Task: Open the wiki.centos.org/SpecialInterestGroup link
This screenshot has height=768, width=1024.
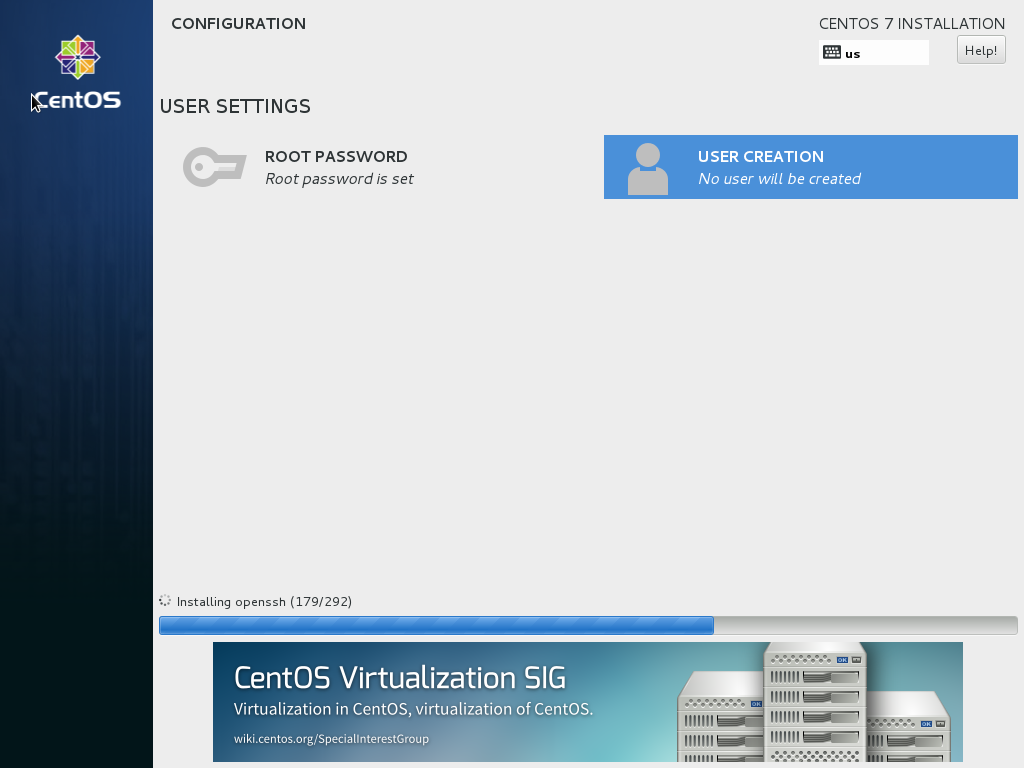Action: point(330,739)
